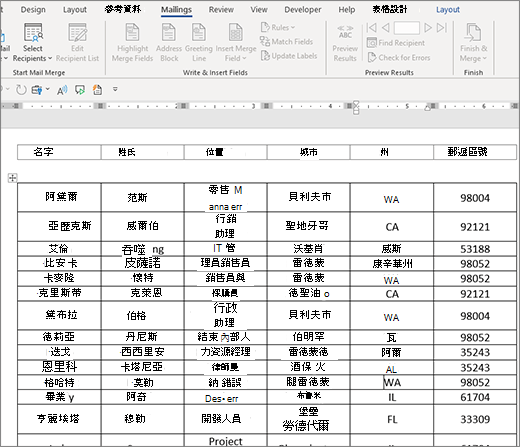Click cell 聖地牙哥
This screenshot has width=520, height=447.
pos(308,226)
